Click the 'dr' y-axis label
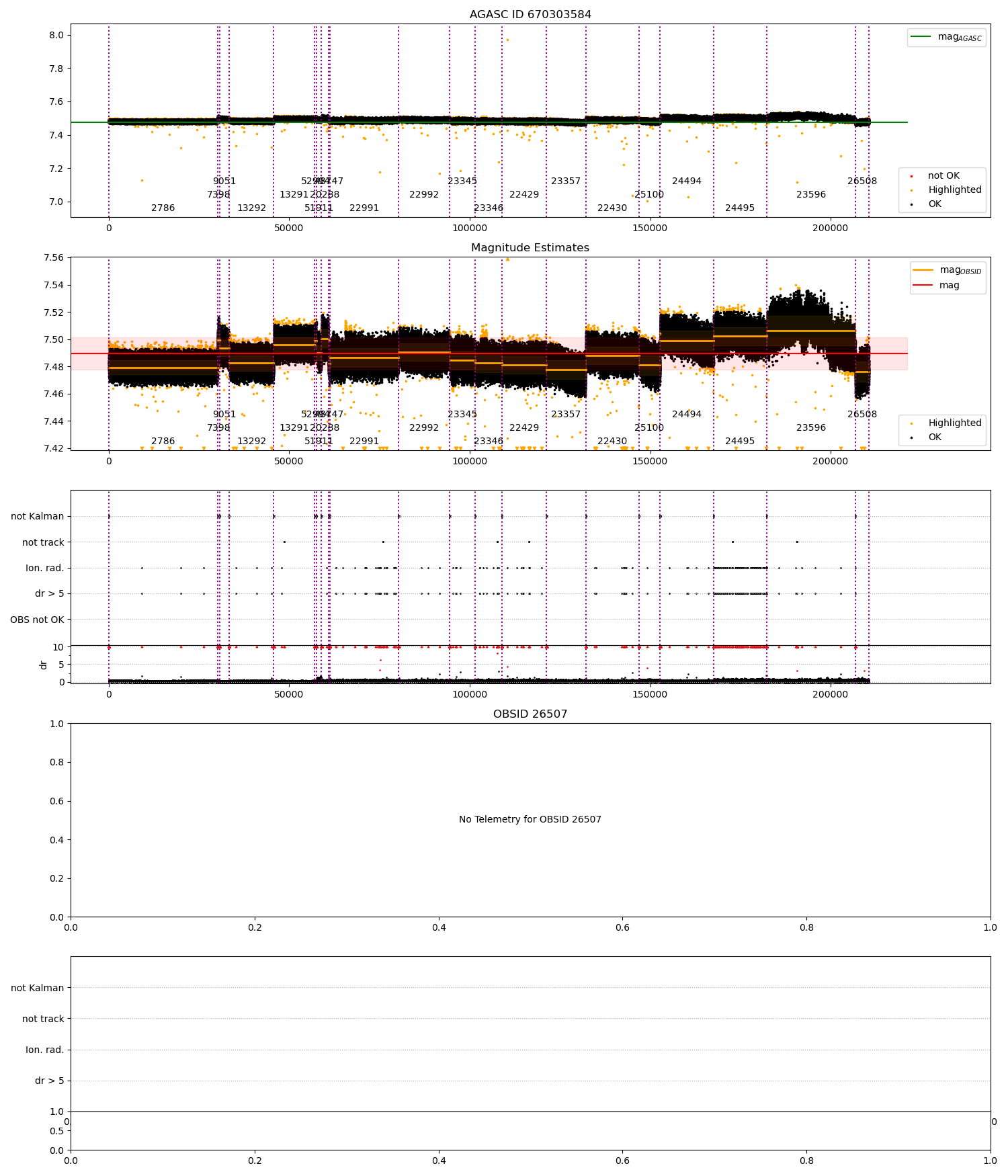1008x1176 pixels. point(44,665)
